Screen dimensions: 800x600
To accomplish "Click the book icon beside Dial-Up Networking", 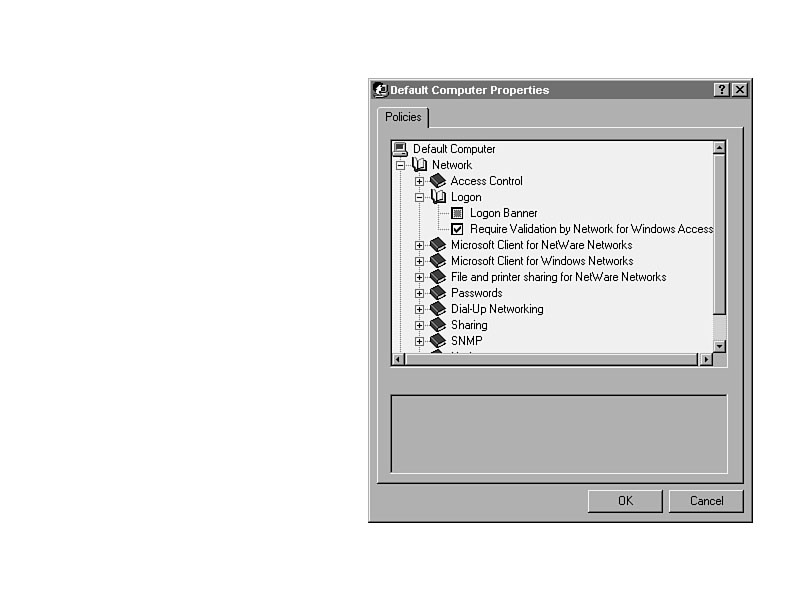I will [438, 309].
